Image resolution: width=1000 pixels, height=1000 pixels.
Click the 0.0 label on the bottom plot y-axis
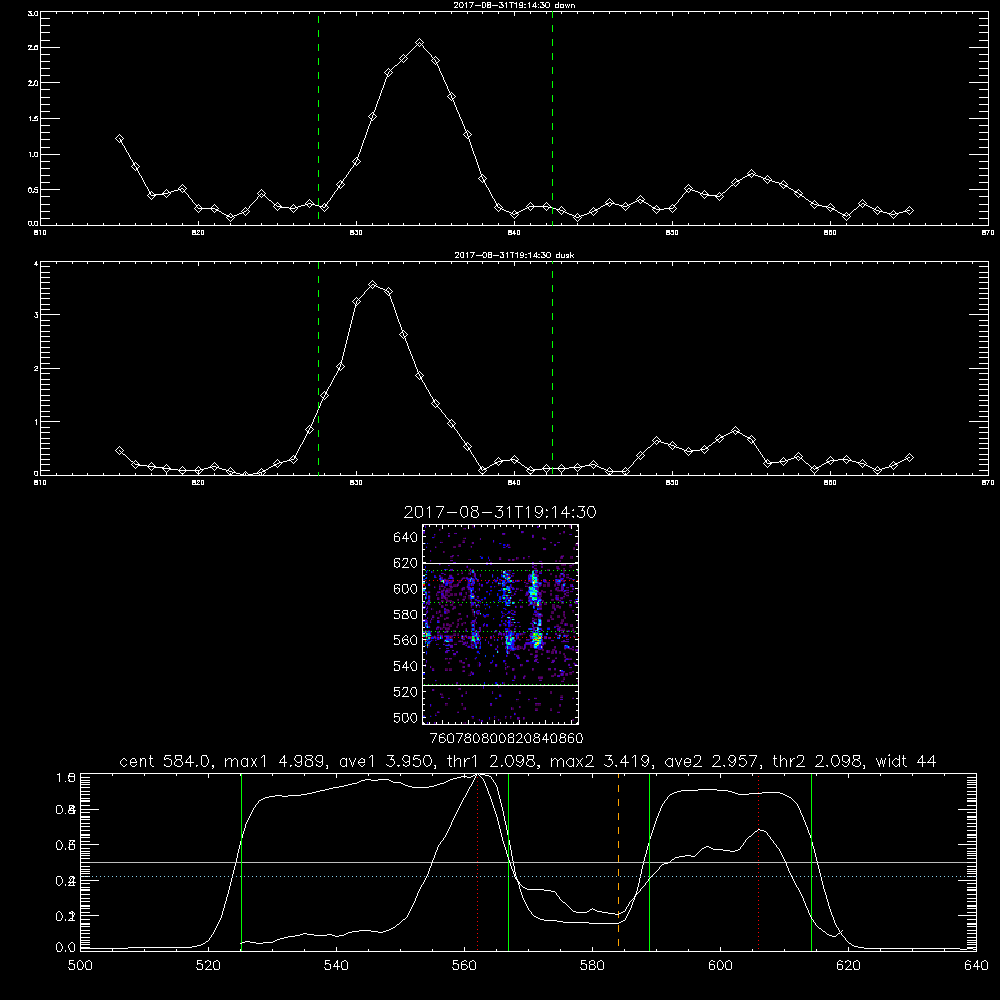(x=66, y=948)
